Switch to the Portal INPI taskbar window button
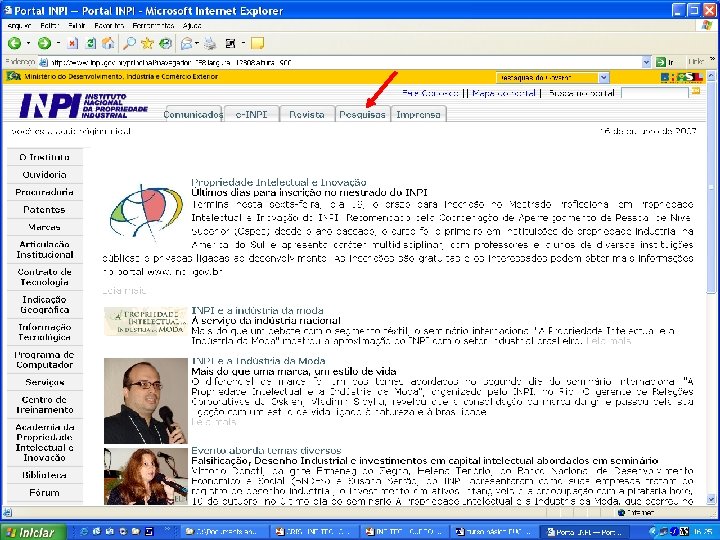The height and width of the screenshot is (540, 720). [x=585, y=532]
